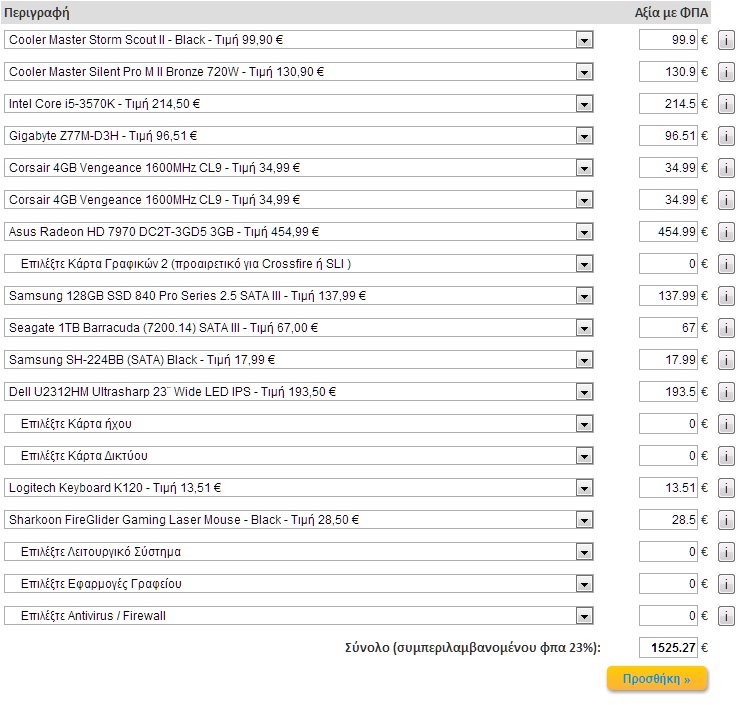Select price field showing 67

point(668,328)
